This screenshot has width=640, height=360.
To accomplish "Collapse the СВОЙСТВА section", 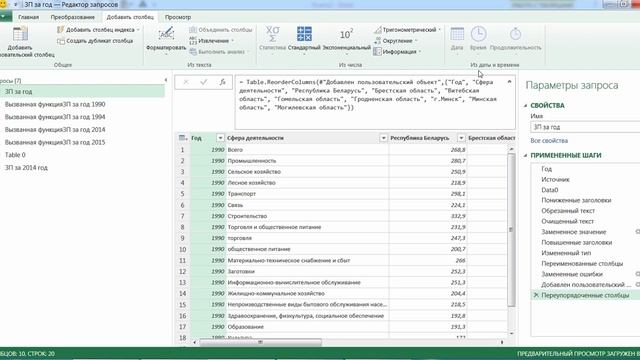I will click(526, 106).
